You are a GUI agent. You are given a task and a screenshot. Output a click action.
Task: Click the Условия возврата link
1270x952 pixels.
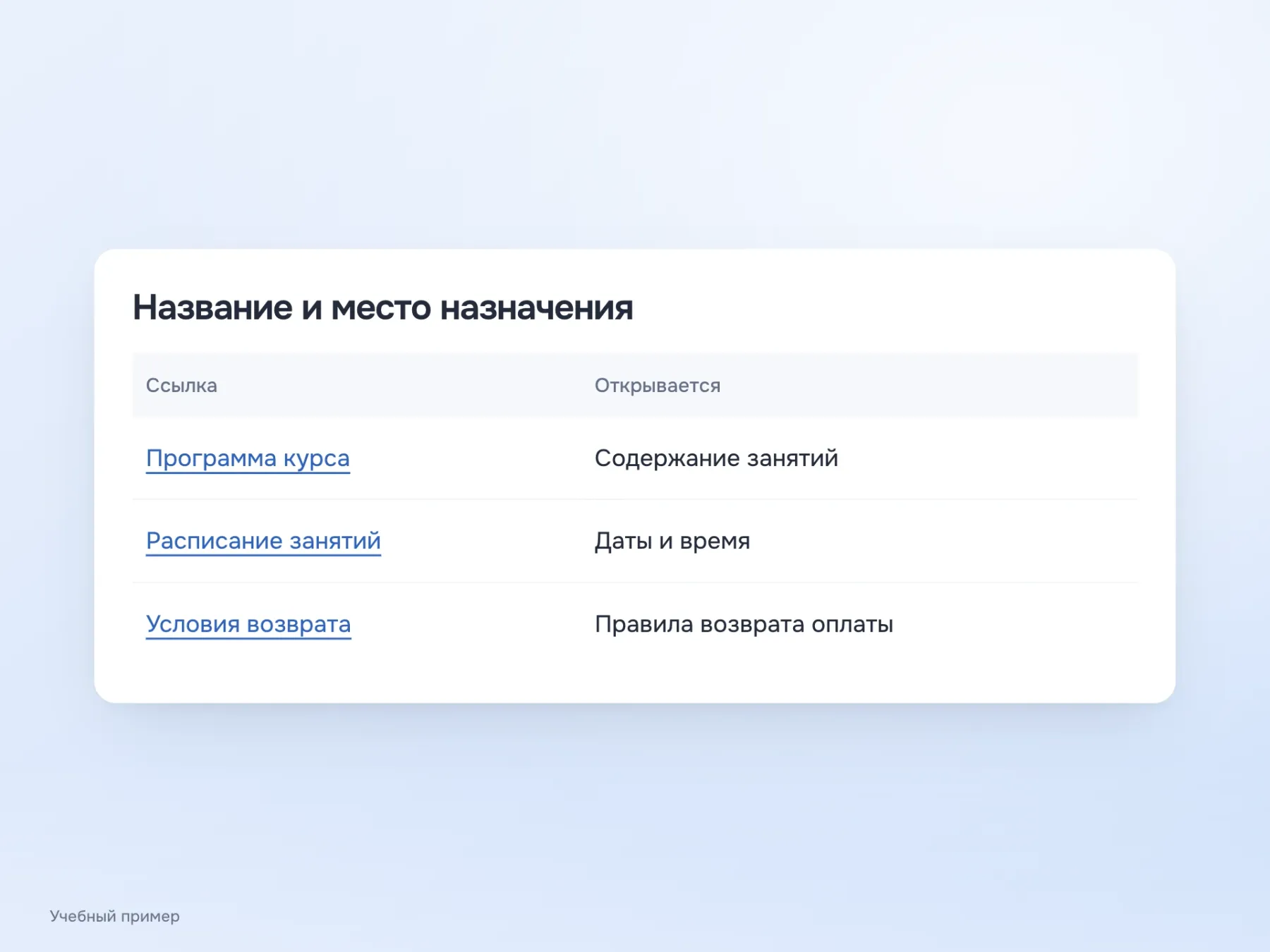tap(248, 624)
